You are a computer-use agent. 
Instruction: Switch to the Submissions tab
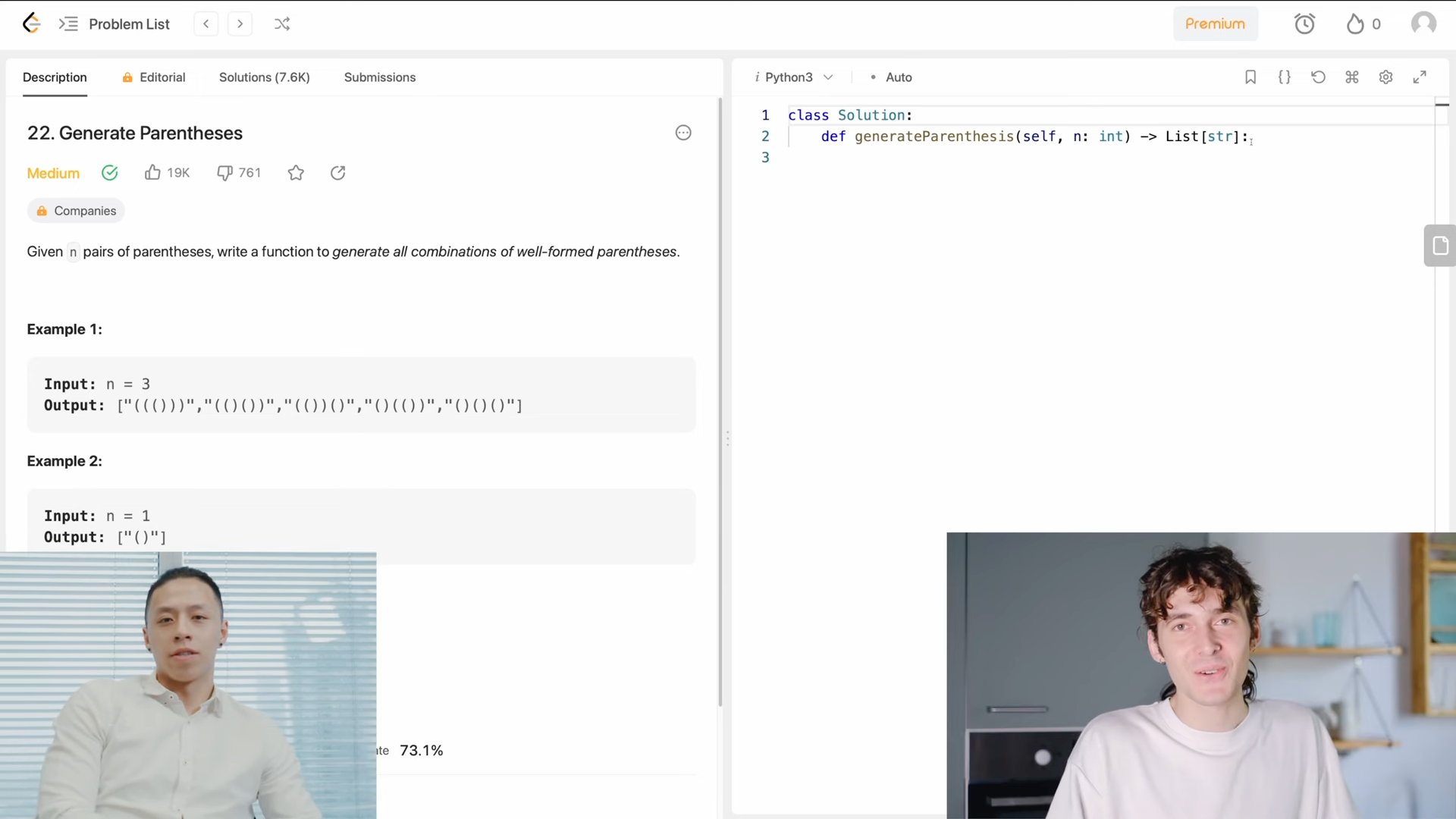tap(379, 77)
